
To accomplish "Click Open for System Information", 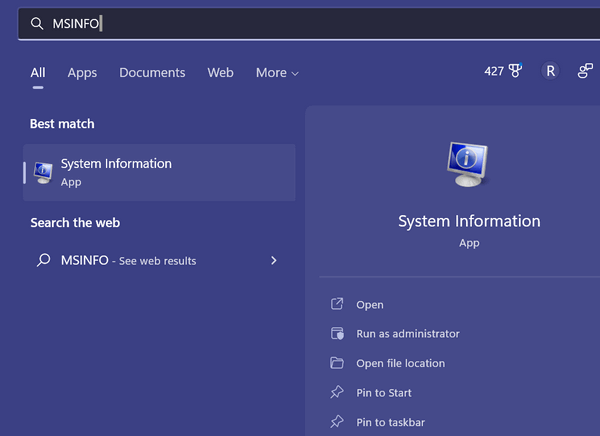I will coord(370,305).
